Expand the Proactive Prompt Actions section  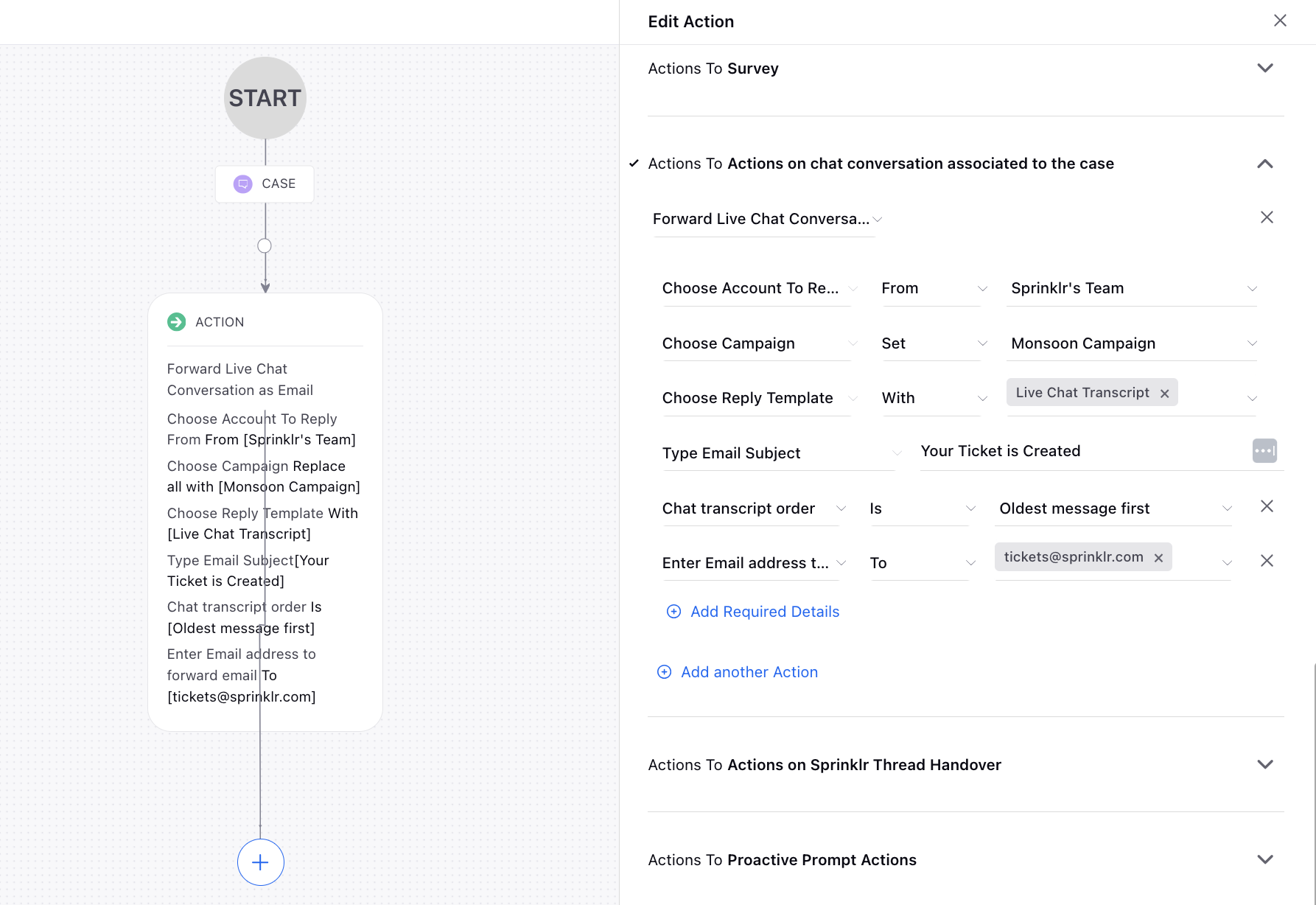(x=1265, y=859)
